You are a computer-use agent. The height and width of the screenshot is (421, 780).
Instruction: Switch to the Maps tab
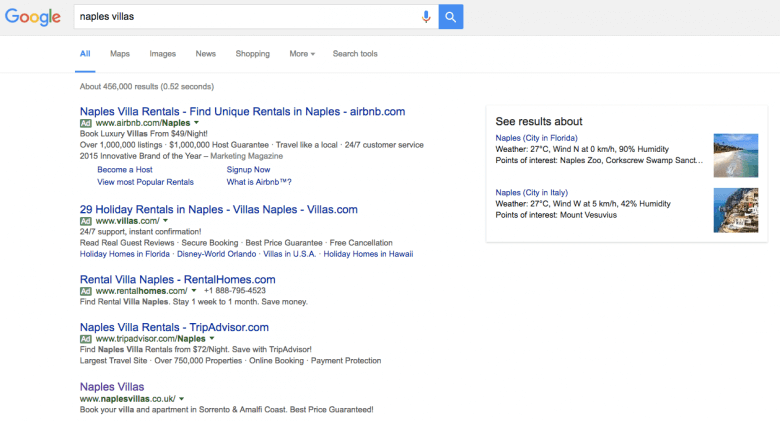[120, 54]
